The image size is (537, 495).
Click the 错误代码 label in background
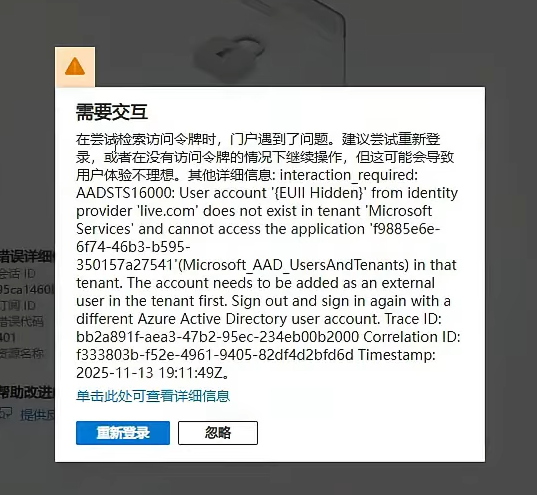point(22,321)
